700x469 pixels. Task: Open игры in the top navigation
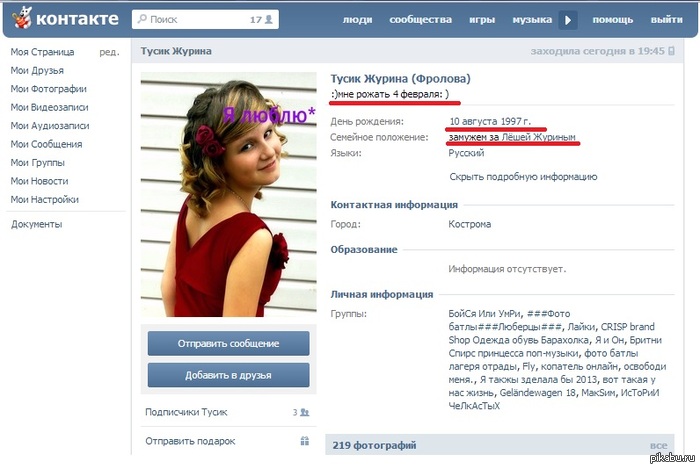click(482, 20)
